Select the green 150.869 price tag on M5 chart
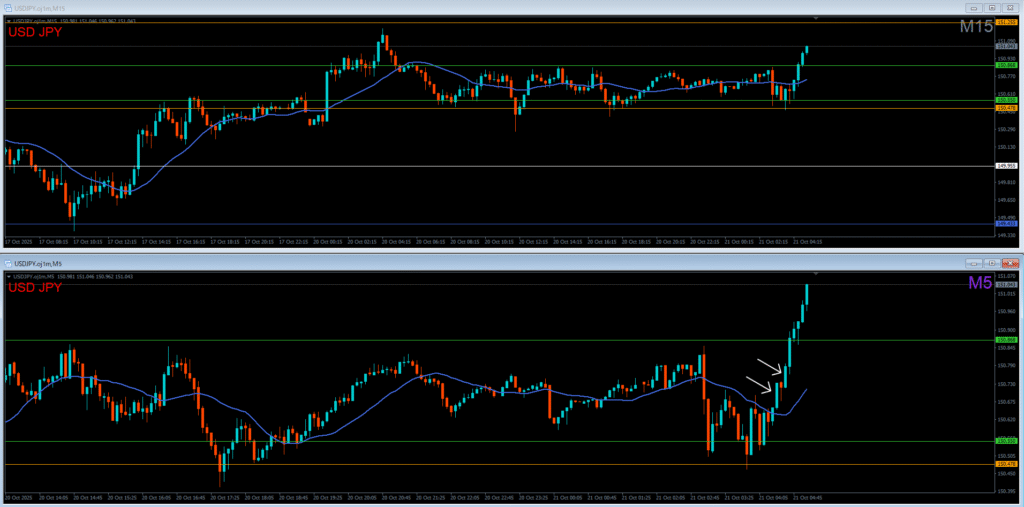 pyautogui.click(x=1006, y=340)
